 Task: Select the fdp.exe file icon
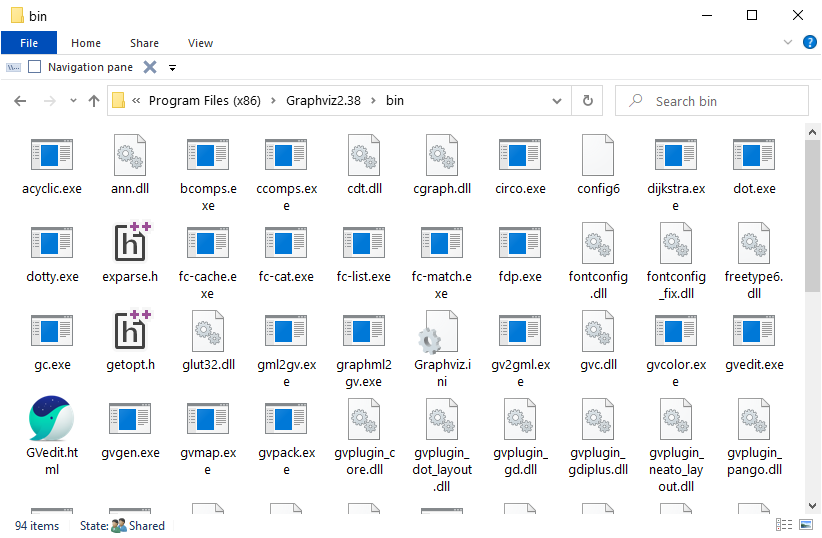tap(520, 243)
